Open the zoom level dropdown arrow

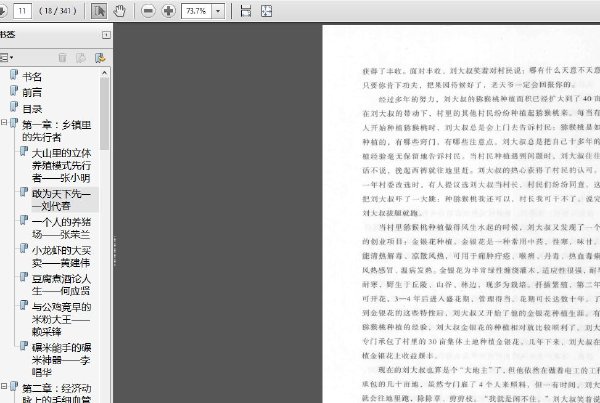tap(218, 11)
